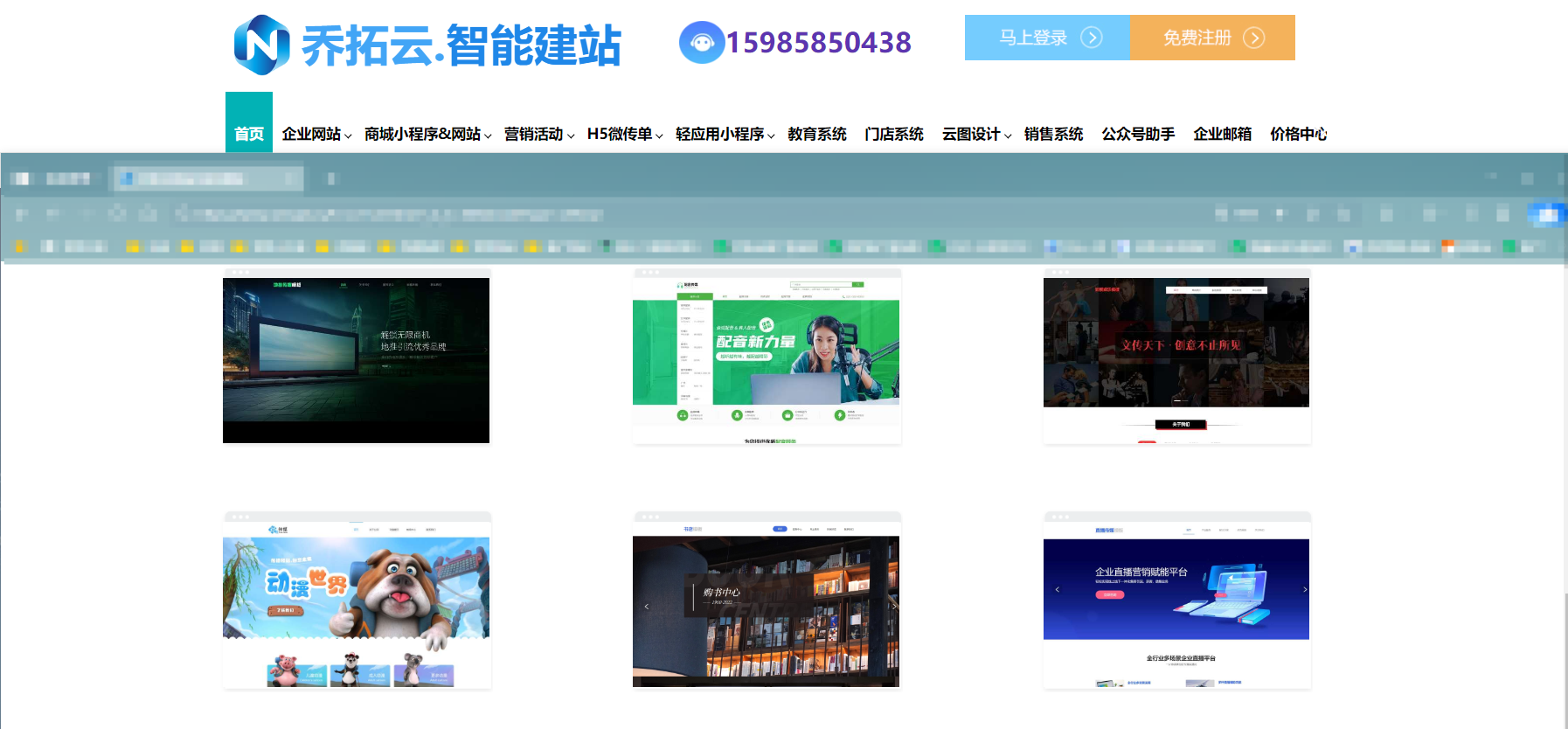Click the customer service headset icon

pos(701,42)
